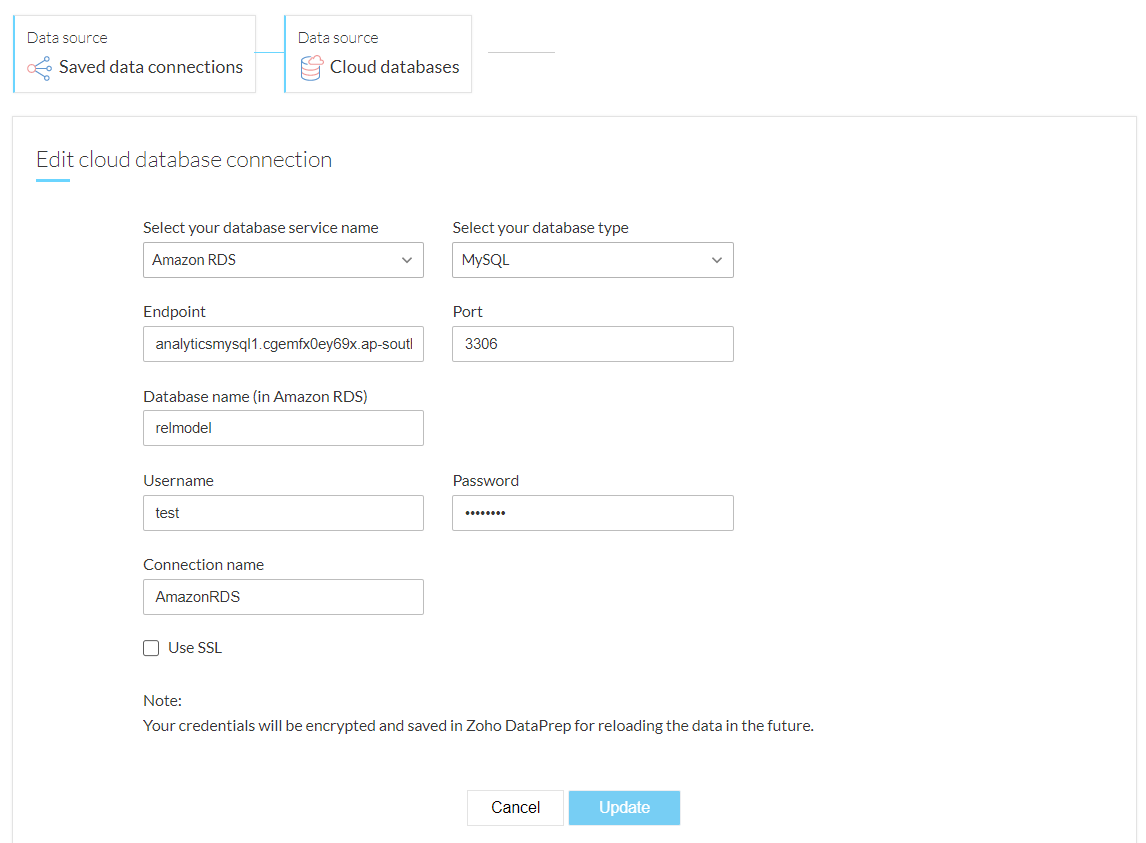The image size is (1146, 843).
Task: Open the Saved data connections step
Action: (x=135, y=54)
